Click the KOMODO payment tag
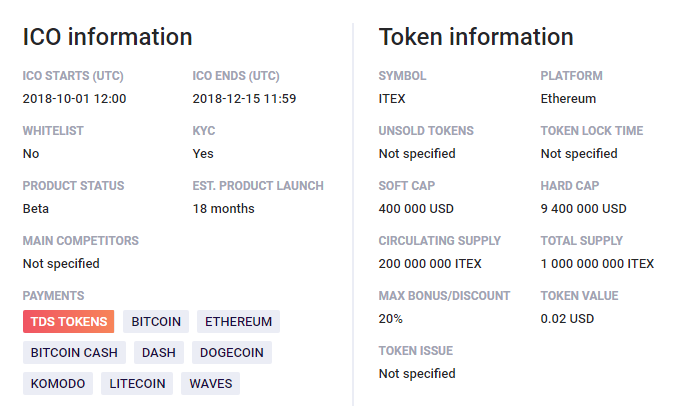The width and height of the screenshot is (694, 419). point(58,383)
